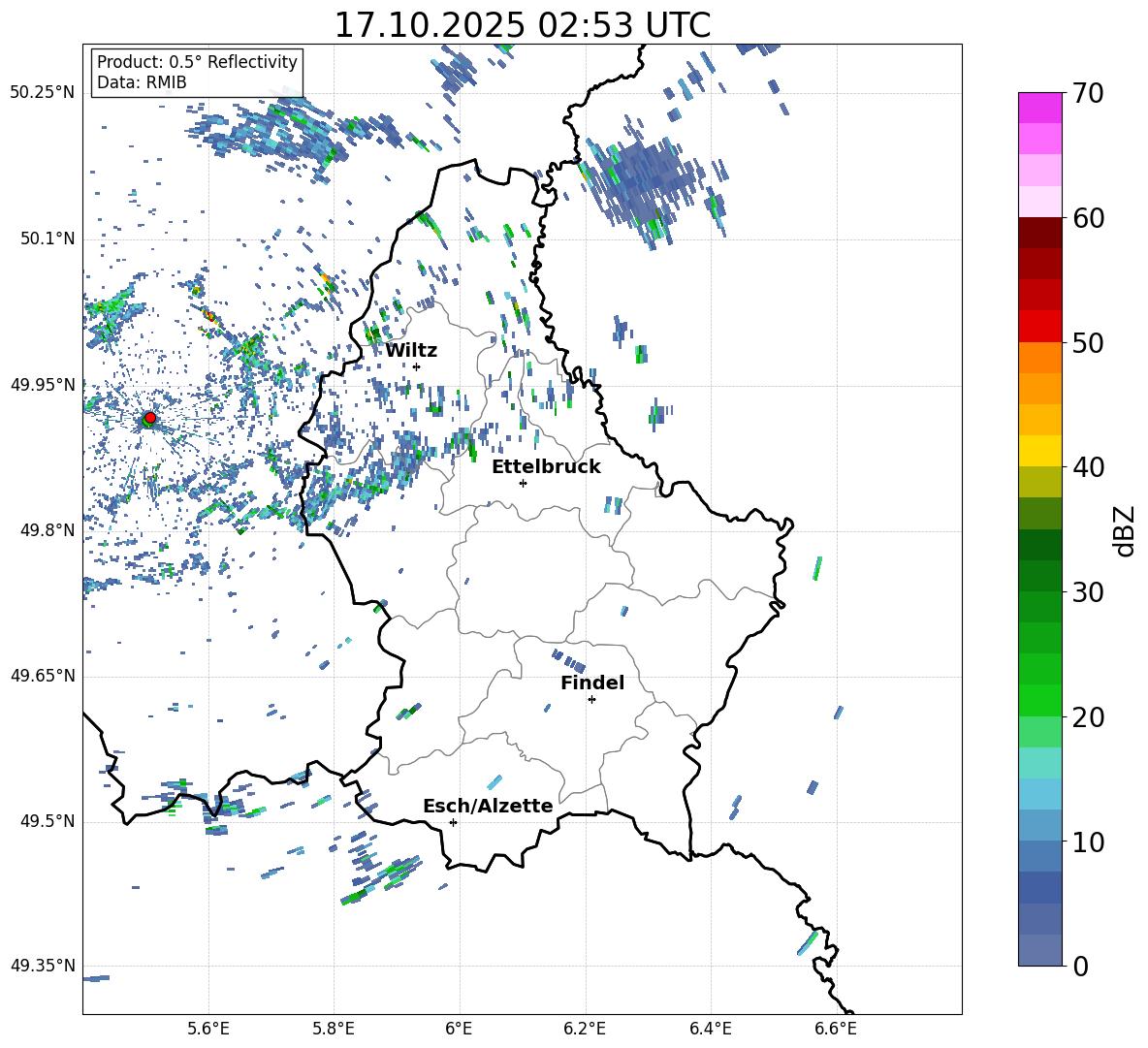Click the Esch/Alzette city label
1148x1048 pixels.
pos(488,806)
